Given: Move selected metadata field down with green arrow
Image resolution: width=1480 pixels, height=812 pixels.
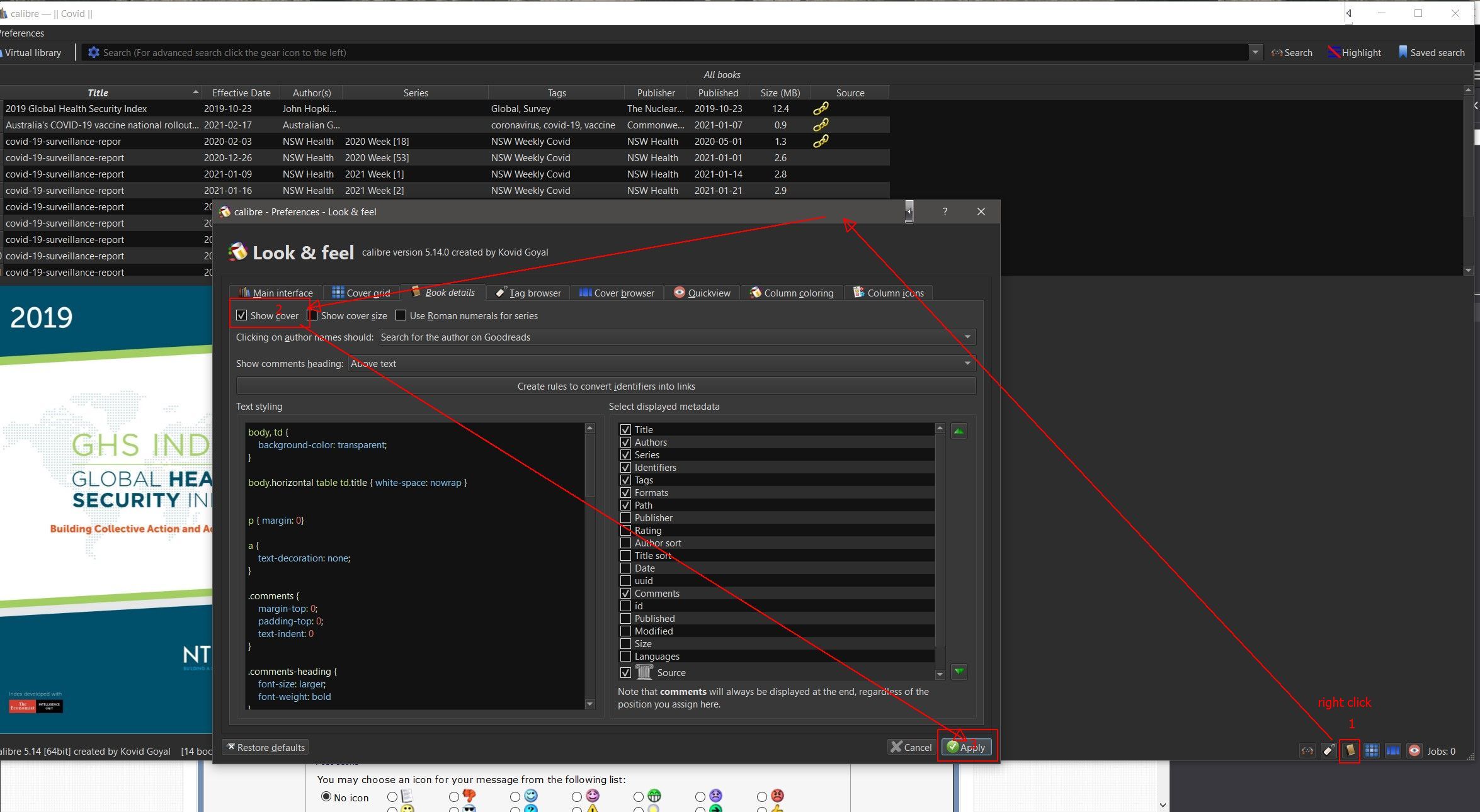Looking at the screenshot, I should click(x=959, y=672).
